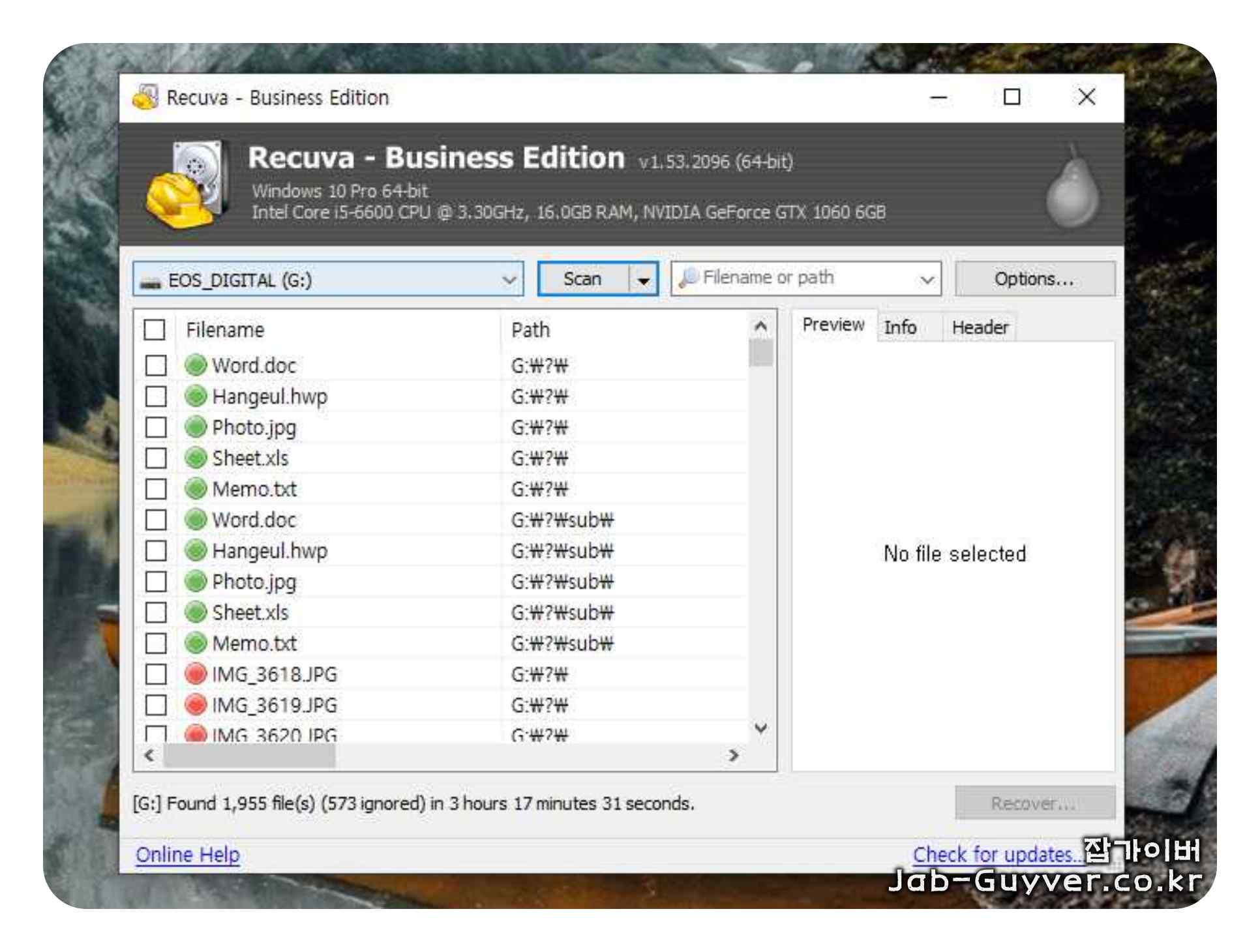The height and width of the screenshot is (952, 1260).
Task: Tick the select-all checkbox beside Filename header
Action: pos(155,330)
